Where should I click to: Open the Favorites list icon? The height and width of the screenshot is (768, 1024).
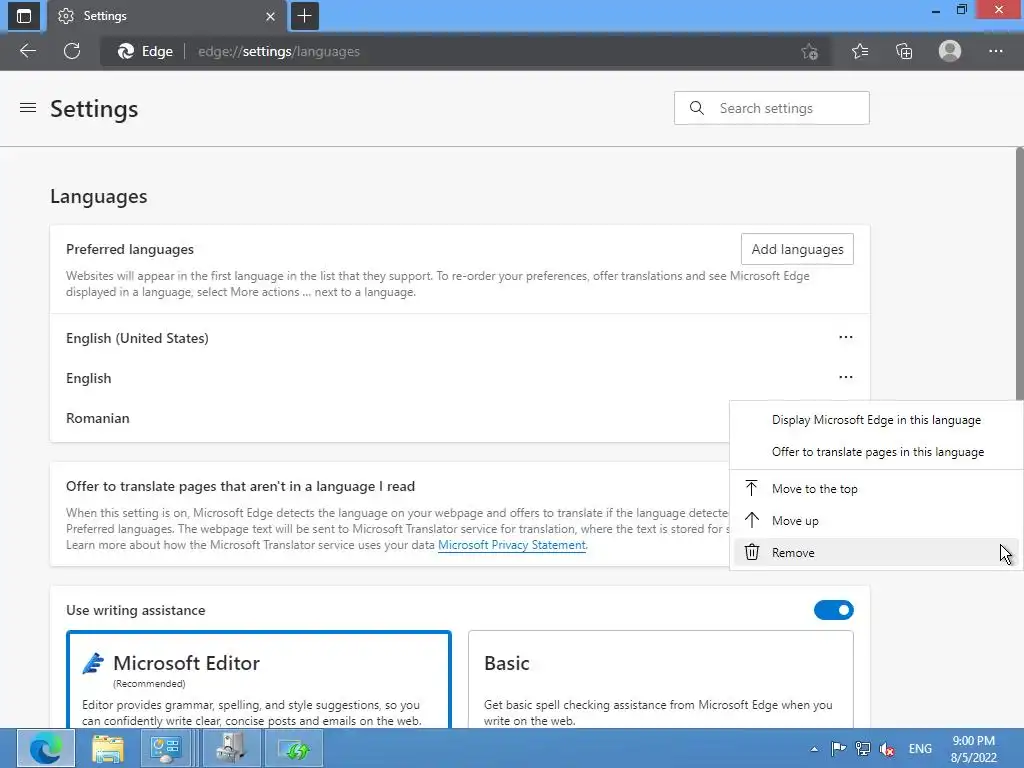click(860, 51)
